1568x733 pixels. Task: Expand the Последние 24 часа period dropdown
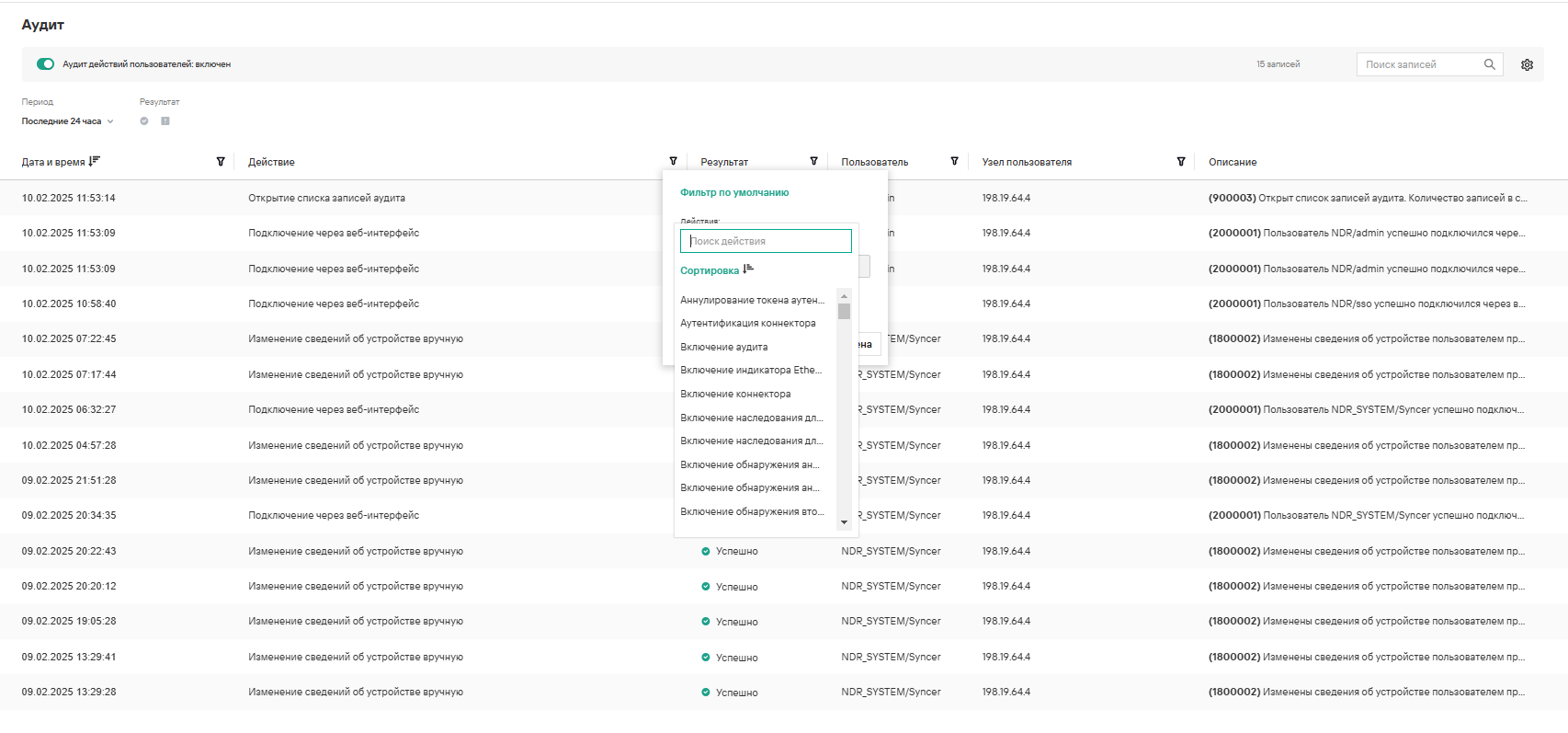[68, 121]
